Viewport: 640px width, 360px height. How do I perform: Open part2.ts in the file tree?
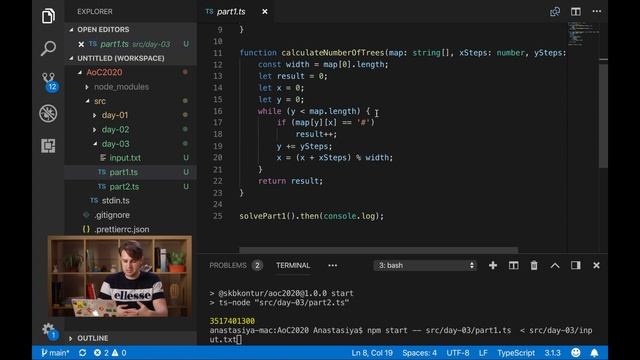(x=124, y=187)
